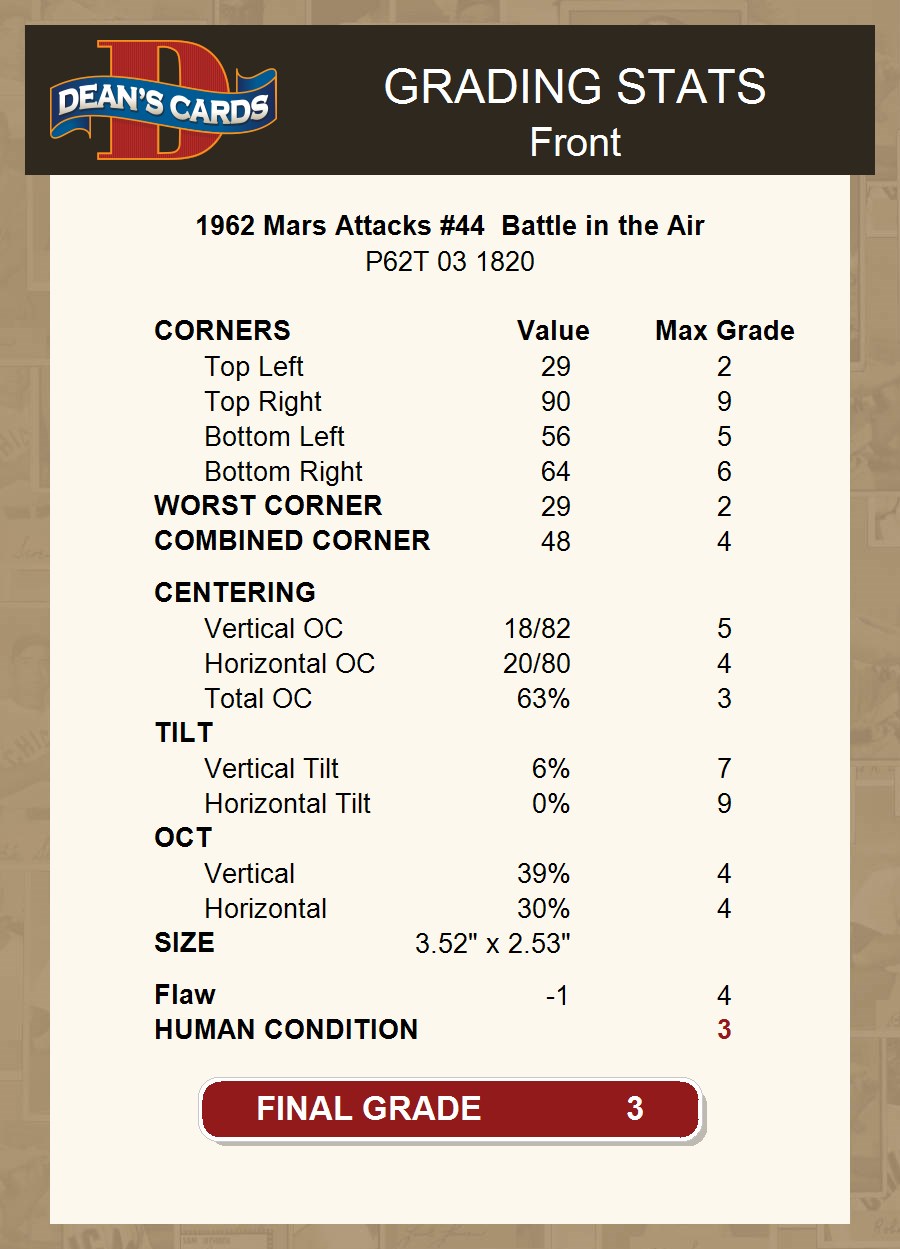
Task: Click the Bottom Left corner label
Action: coord(274,437)
